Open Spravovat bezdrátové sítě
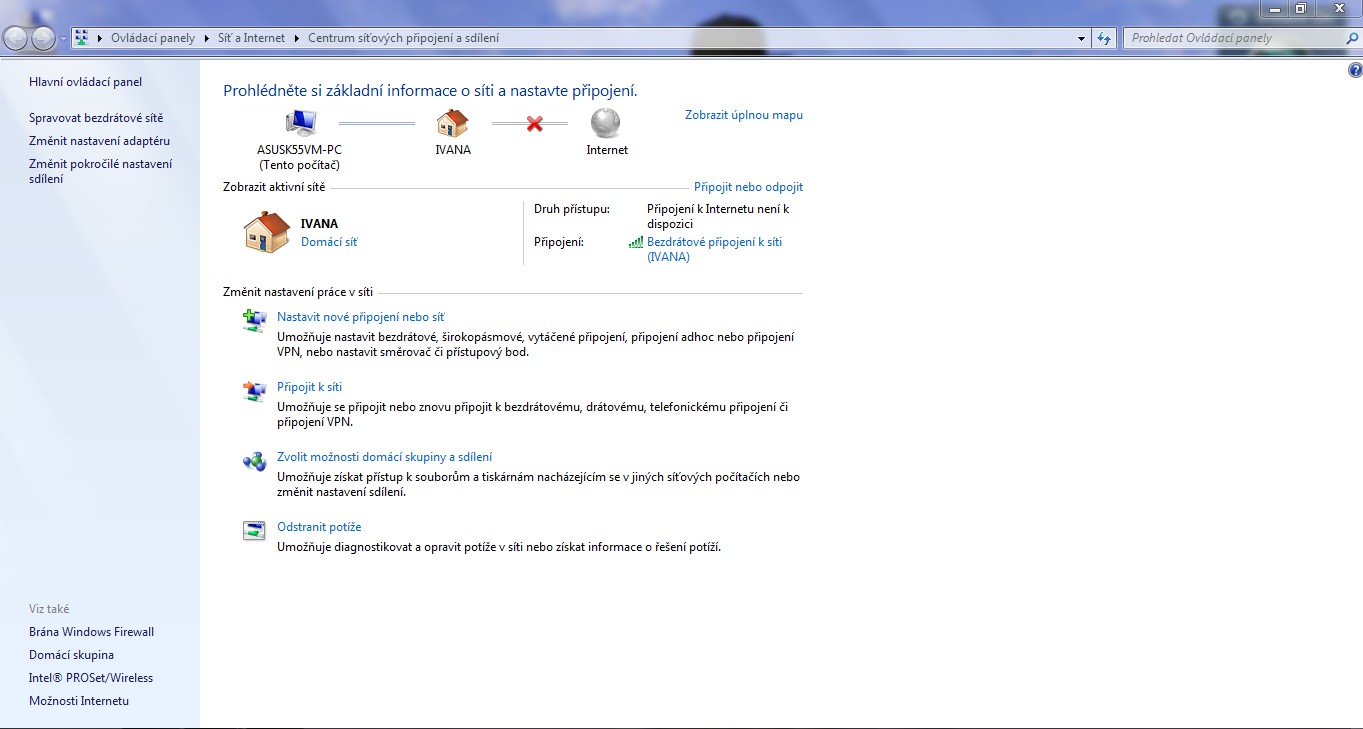 click(96, 118)
